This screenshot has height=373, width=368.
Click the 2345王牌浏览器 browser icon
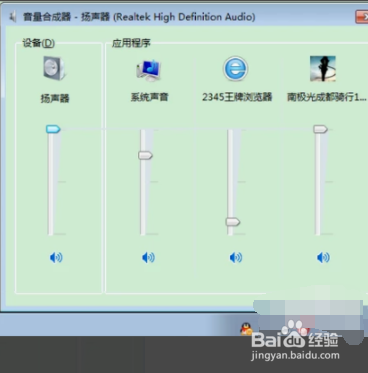coord(235,69)
